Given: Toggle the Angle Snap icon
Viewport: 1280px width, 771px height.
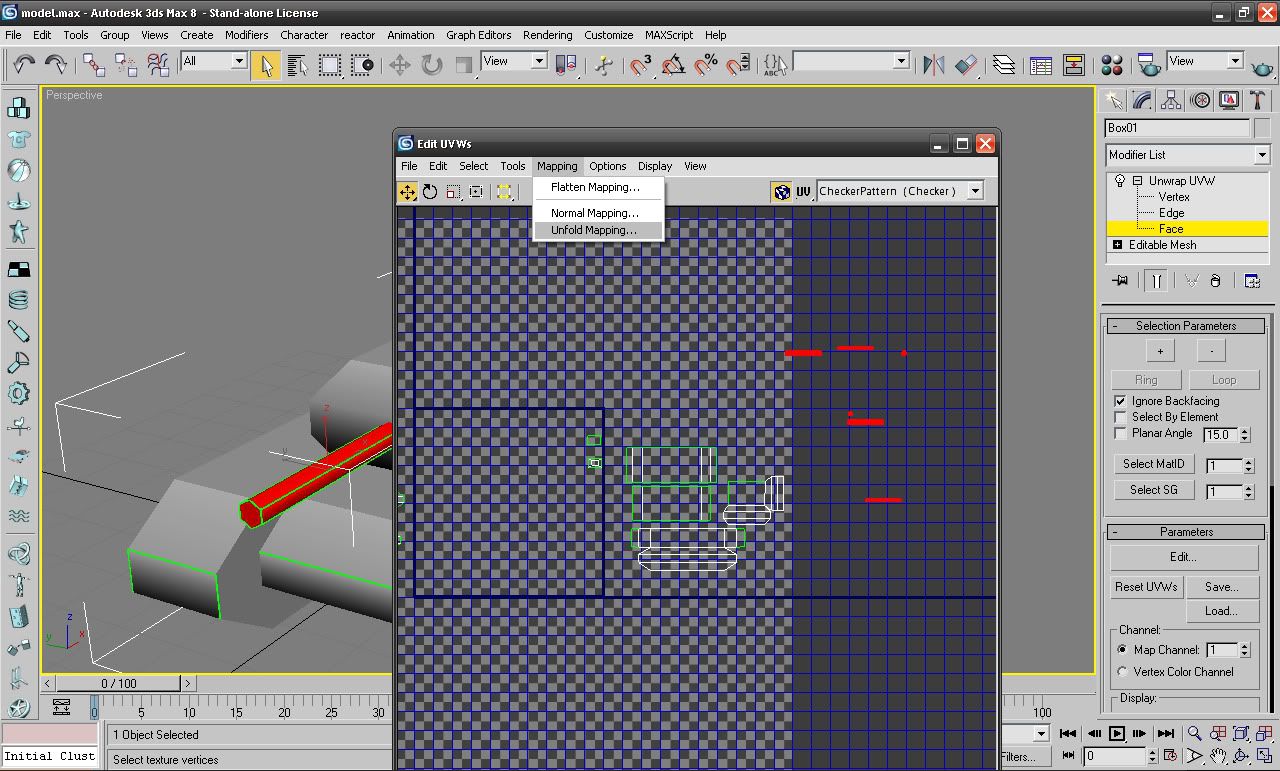Looking at the screenshot, I should [674, 65].
